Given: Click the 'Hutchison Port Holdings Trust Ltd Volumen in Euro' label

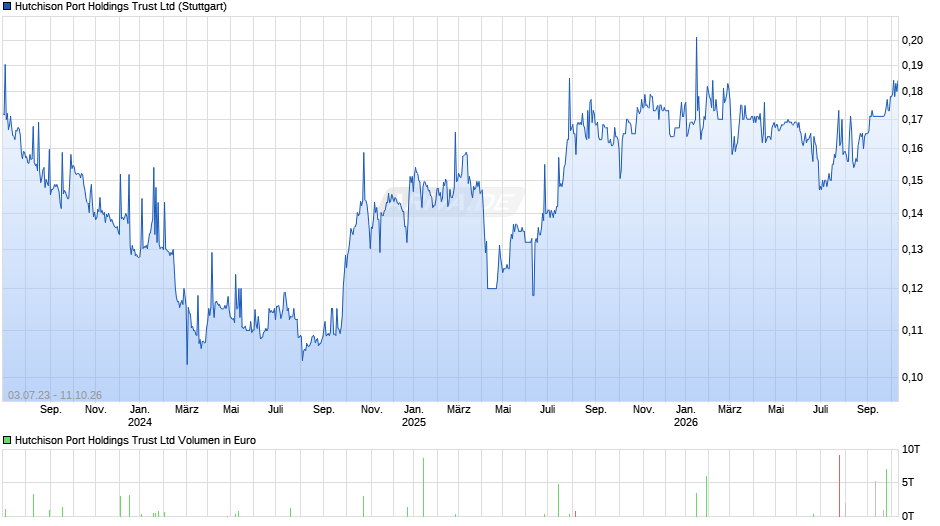Looking at the screenshot, I should pos(135,440).
